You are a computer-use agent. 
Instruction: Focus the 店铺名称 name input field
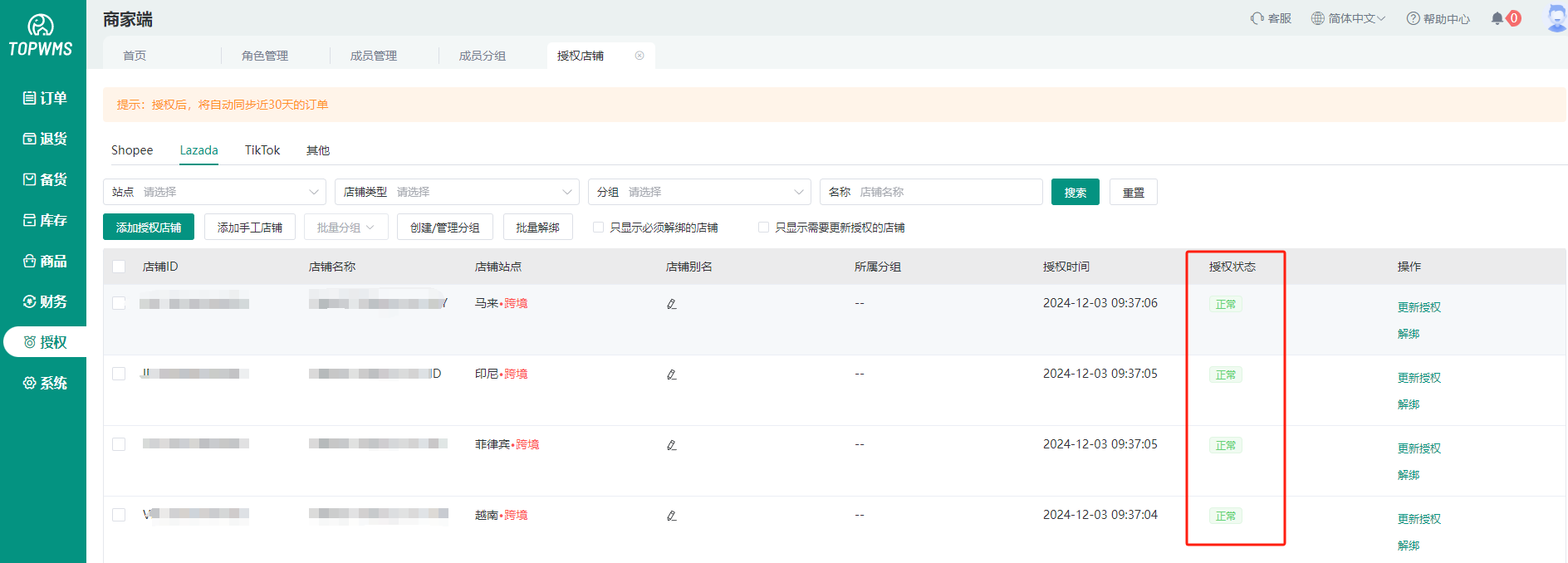pyautogui.click(x=931, y=192)
